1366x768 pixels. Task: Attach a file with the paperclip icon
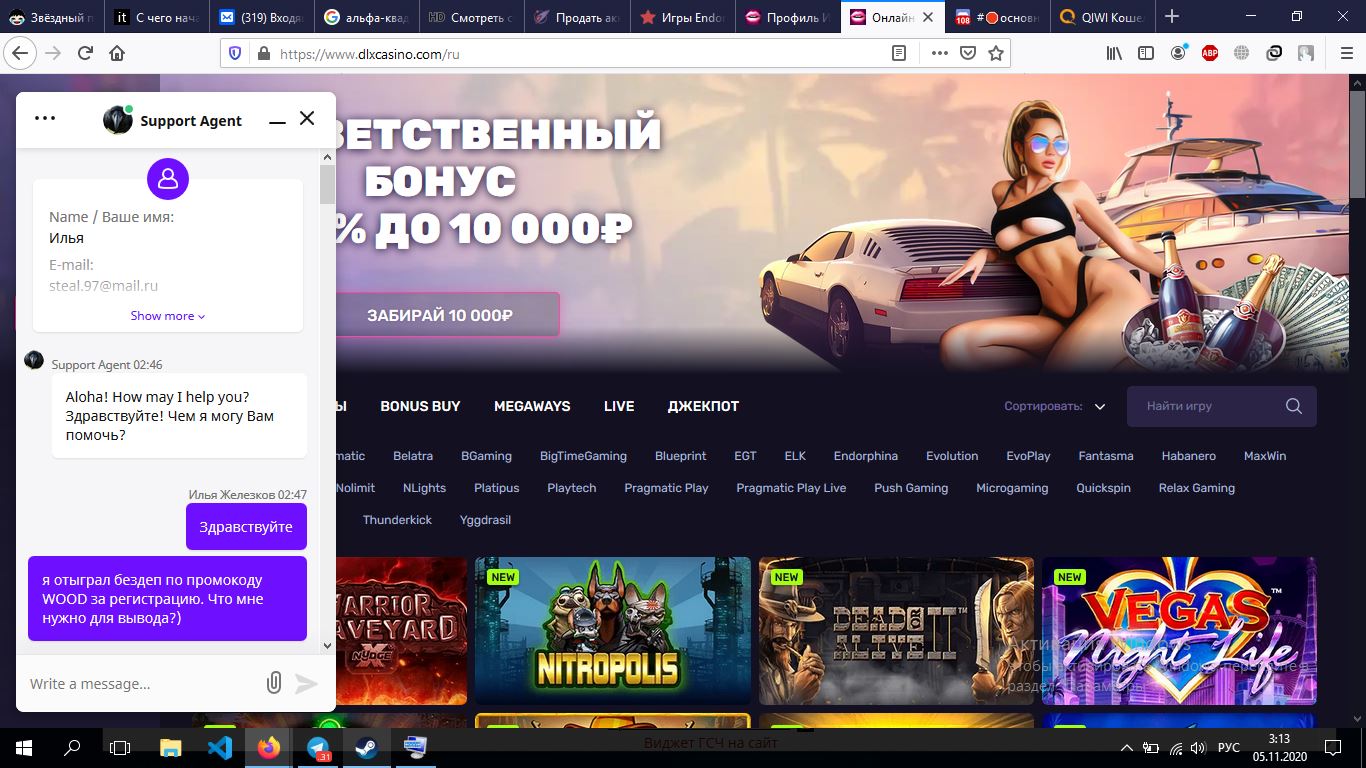click(273, 683)
